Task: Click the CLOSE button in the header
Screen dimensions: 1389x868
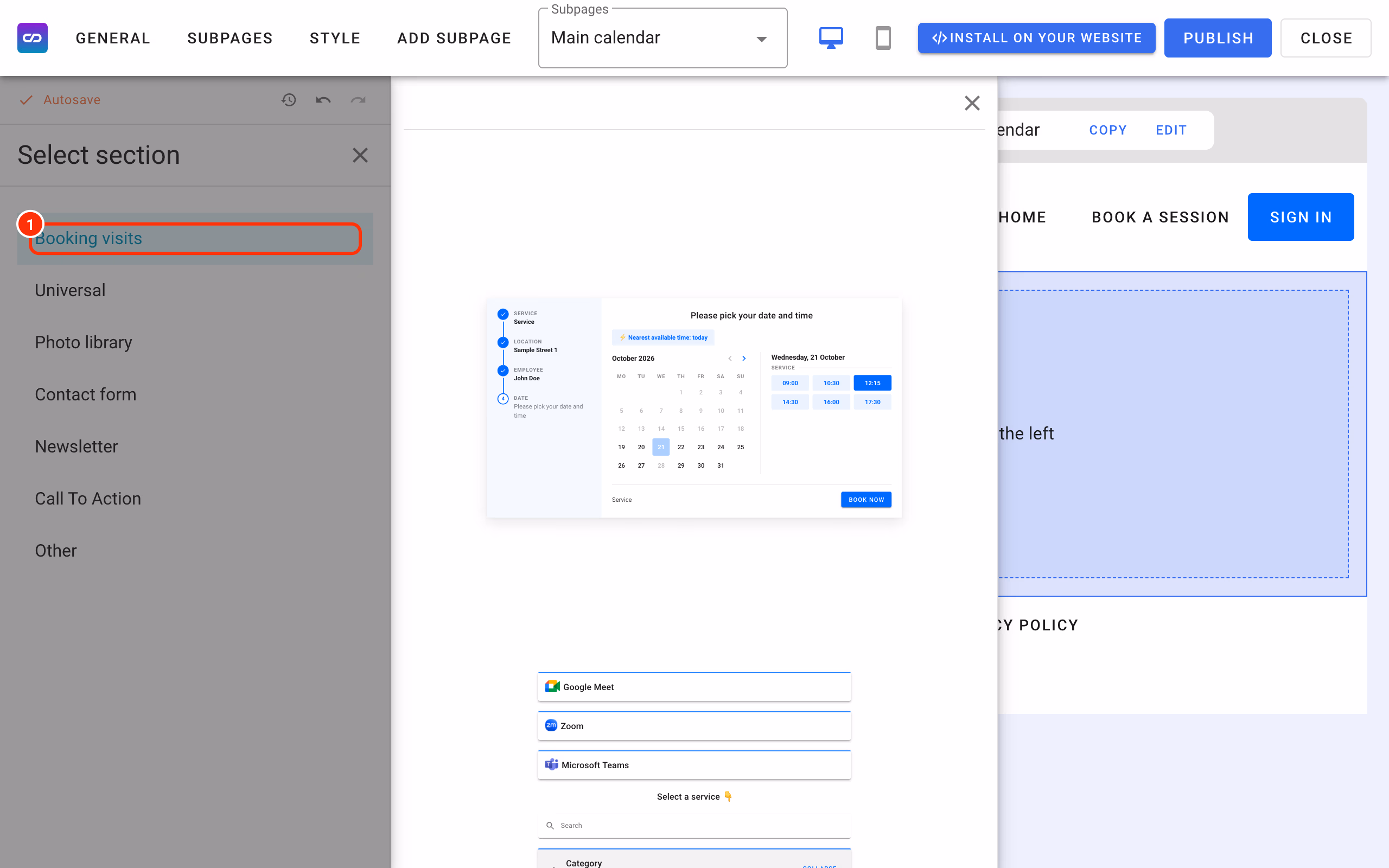Action: coord(1326,38)
